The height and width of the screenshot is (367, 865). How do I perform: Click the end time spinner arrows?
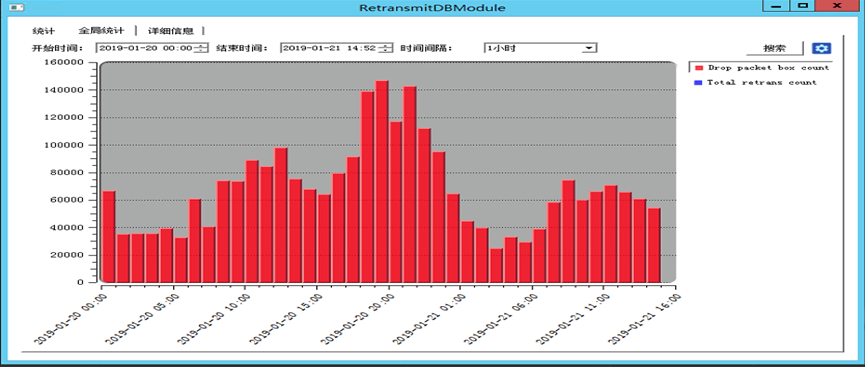click(386, 48)
